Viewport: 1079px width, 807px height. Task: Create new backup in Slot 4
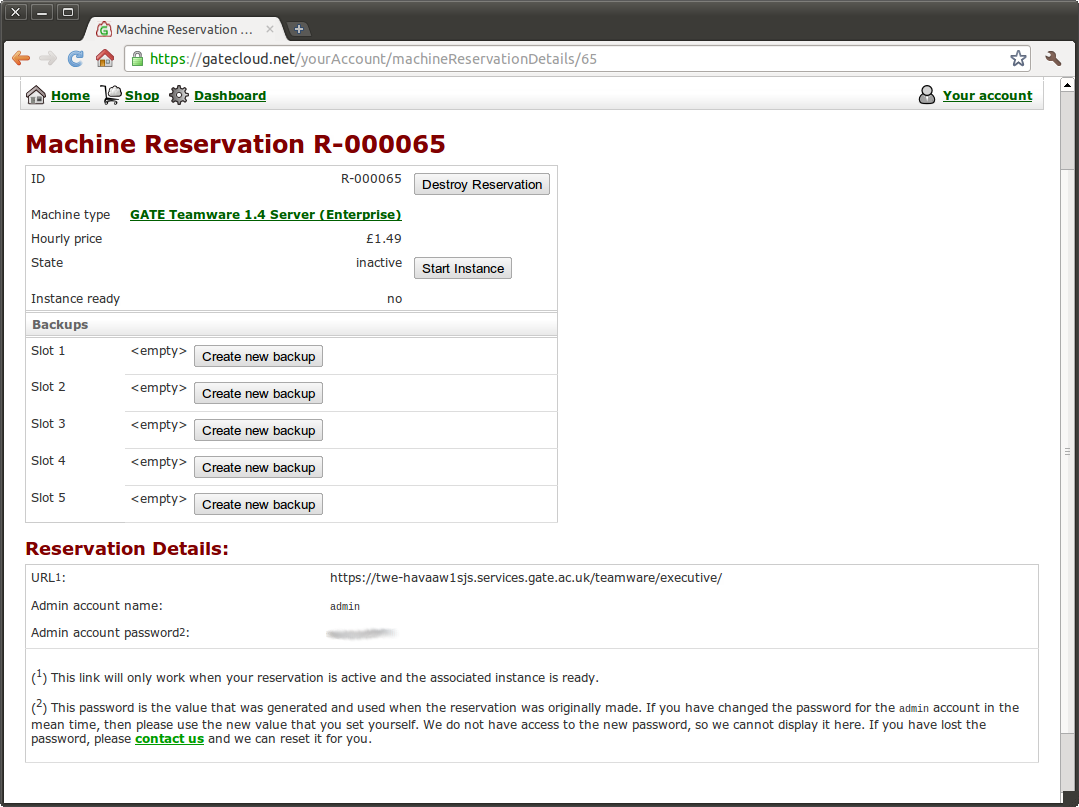pyautogui.click(x=259, y=468)
